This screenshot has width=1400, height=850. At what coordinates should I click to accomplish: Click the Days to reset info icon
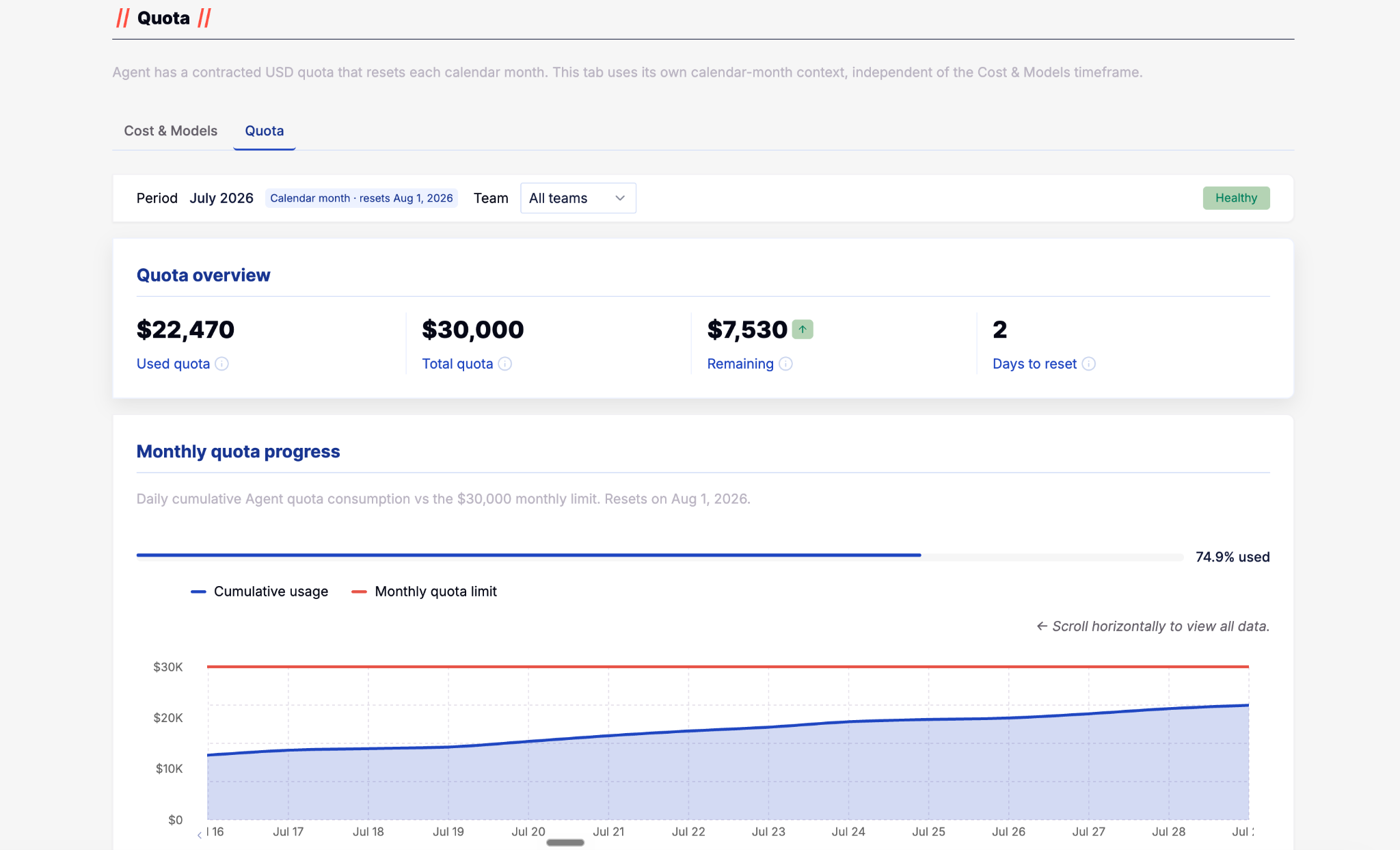[x=1088, y=364]
